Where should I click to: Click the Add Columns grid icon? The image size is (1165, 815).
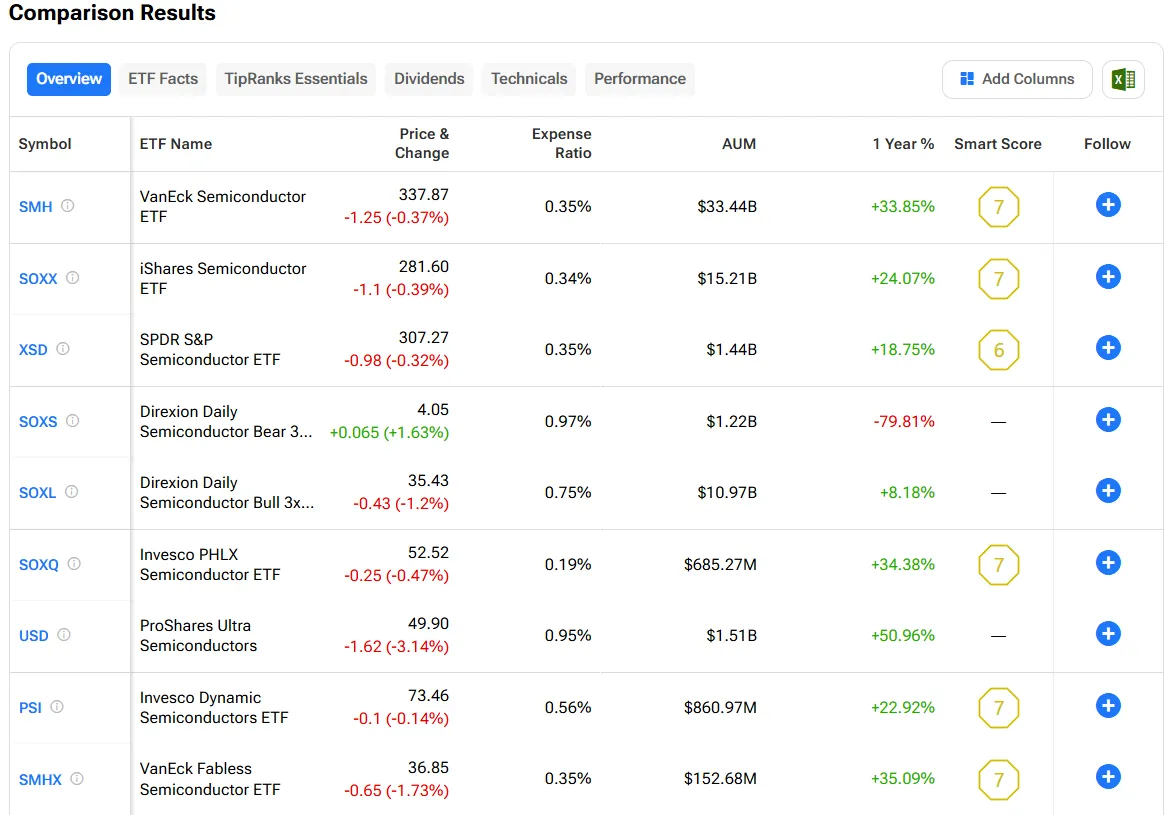pyautogui.click(x=966, y=78)
